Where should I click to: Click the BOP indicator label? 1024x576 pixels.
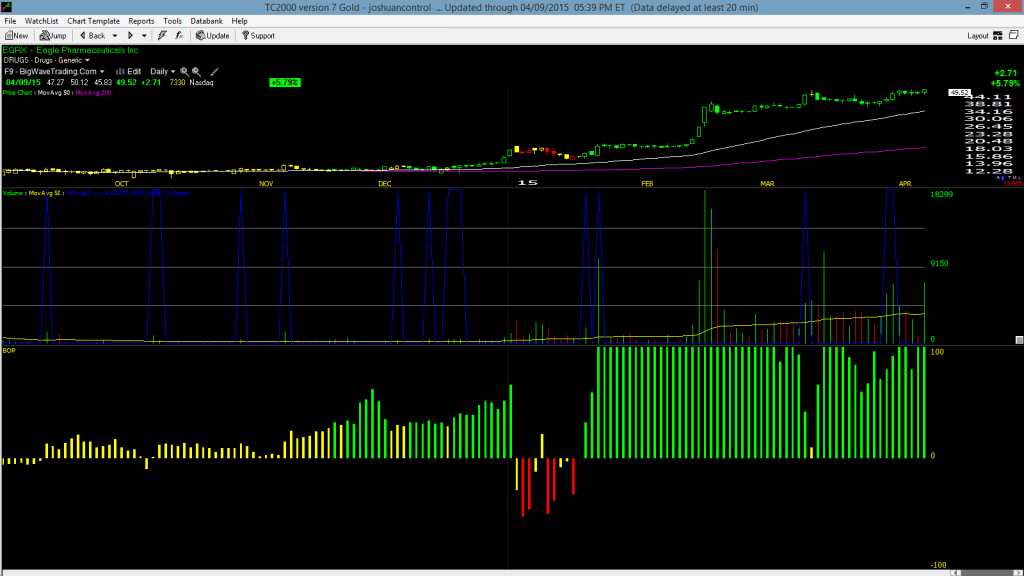click(9, 351)
